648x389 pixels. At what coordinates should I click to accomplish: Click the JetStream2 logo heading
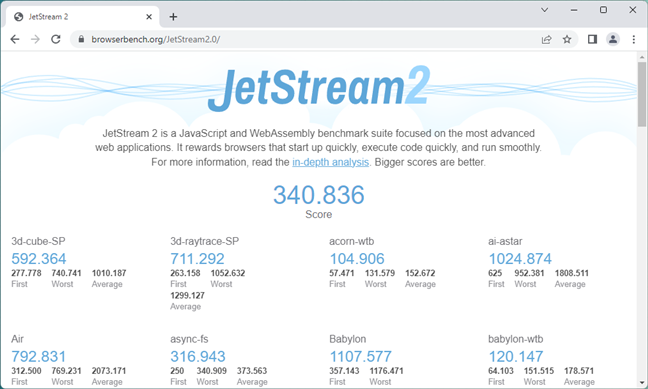click(x=319, y=88)
